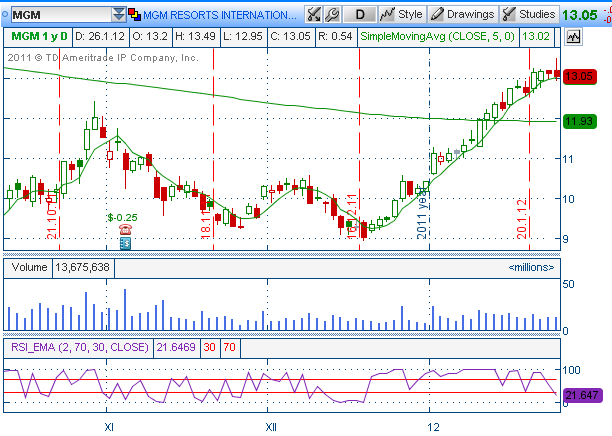This screenshot has height=436, width=612.
Task: Click the 13,675,638 volume value
Action: point(82,268)
